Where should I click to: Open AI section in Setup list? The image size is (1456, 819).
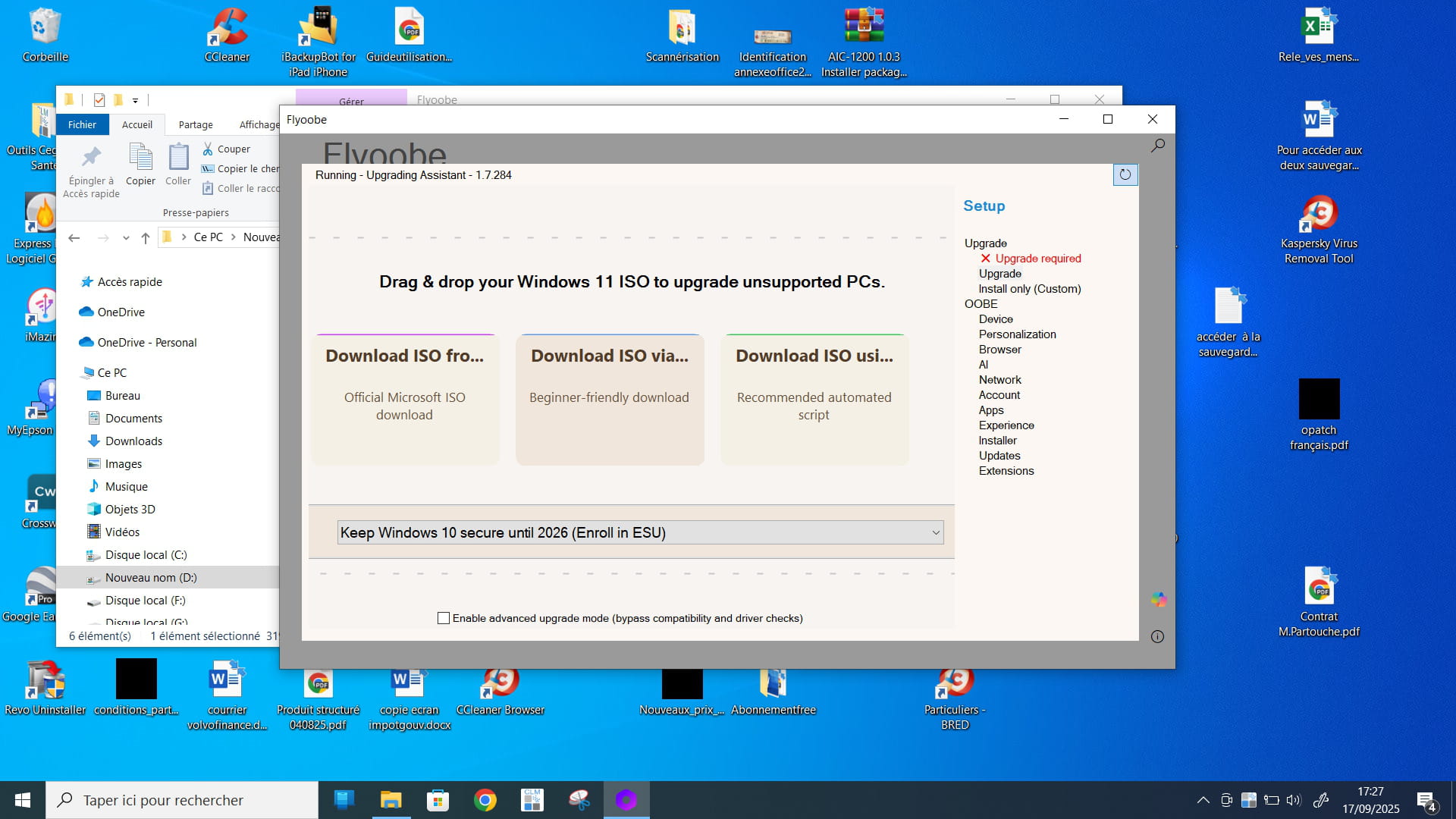(984, 365)
